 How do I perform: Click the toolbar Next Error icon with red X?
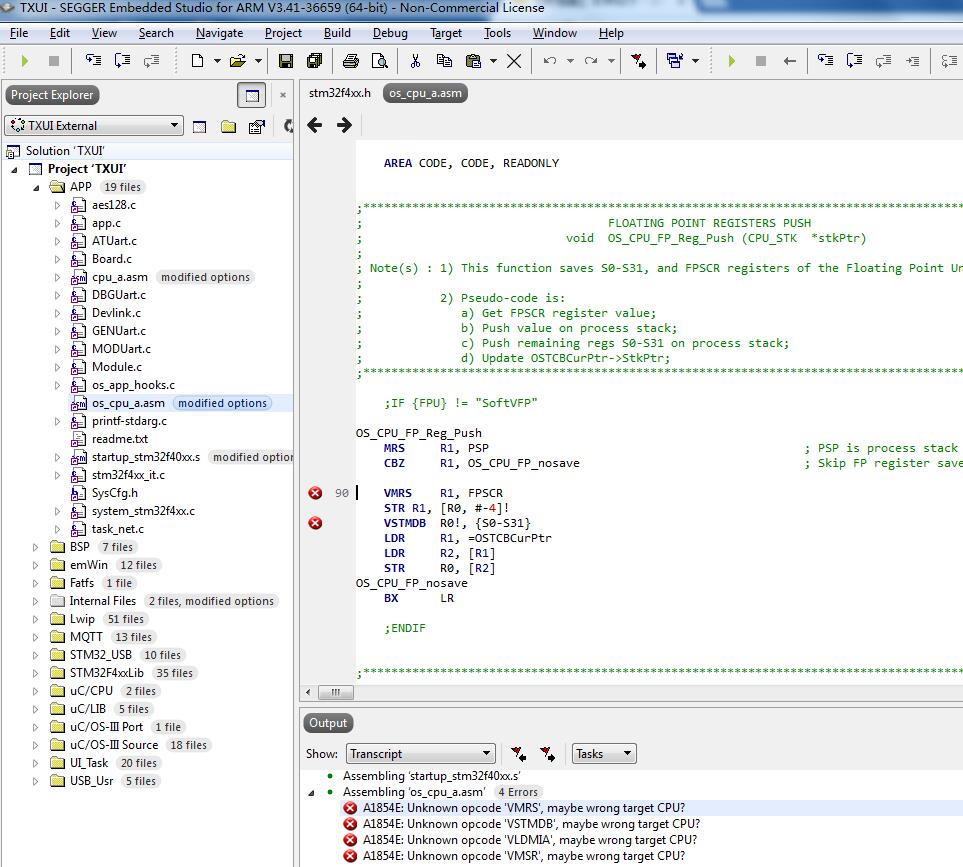[638, 61]
